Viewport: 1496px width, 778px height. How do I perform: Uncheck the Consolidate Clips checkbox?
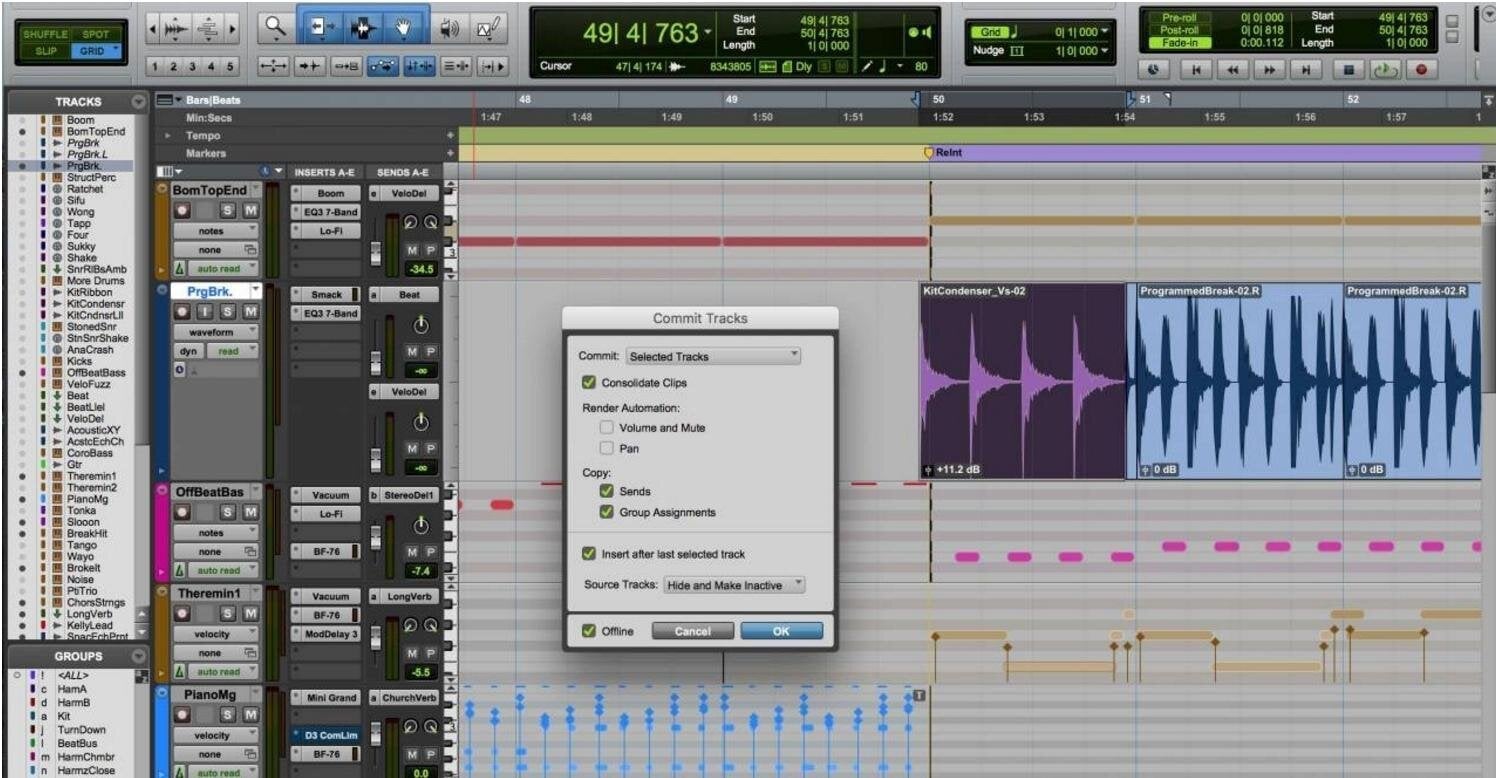tap(590, 382)
